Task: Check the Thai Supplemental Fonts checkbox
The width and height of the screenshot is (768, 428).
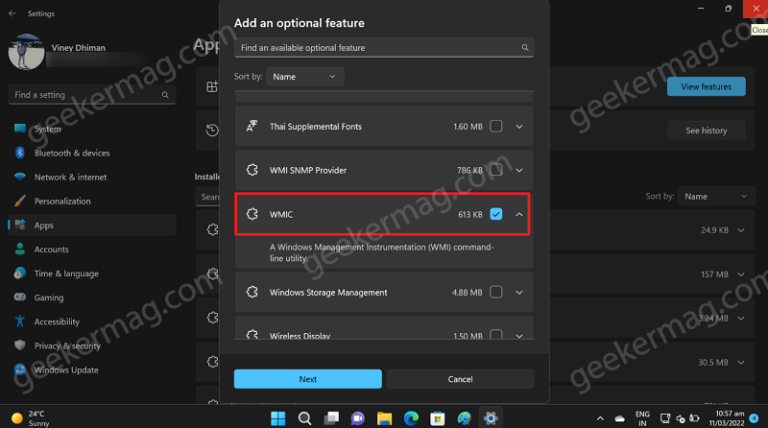Action: pos(496,127)
